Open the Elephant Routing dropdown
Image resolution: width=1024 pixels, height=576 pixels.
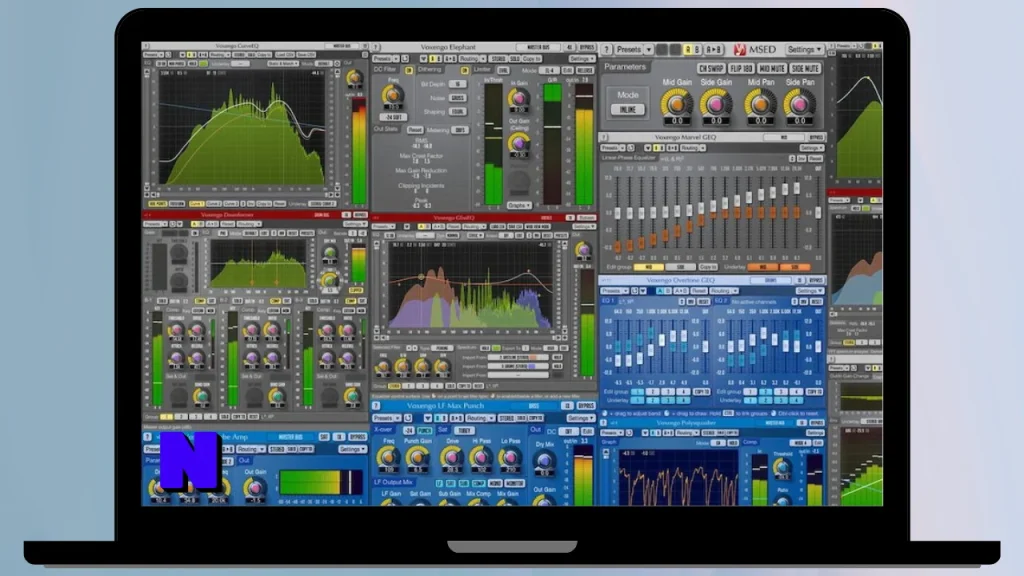tap(470, 59)
